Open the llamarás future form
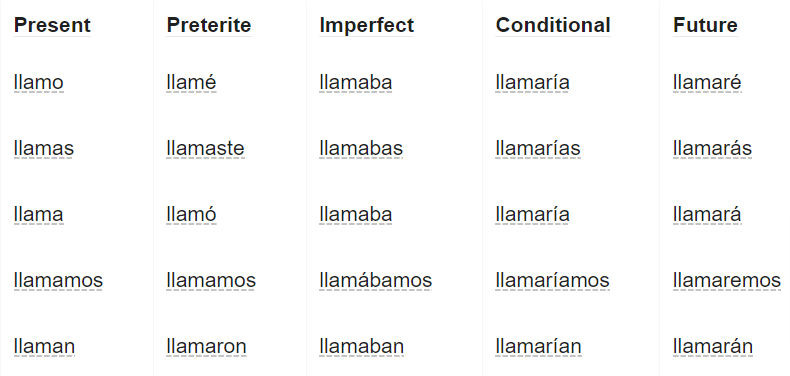The width and height of the screenshot is (790, 376). click(x=712, y=149)
